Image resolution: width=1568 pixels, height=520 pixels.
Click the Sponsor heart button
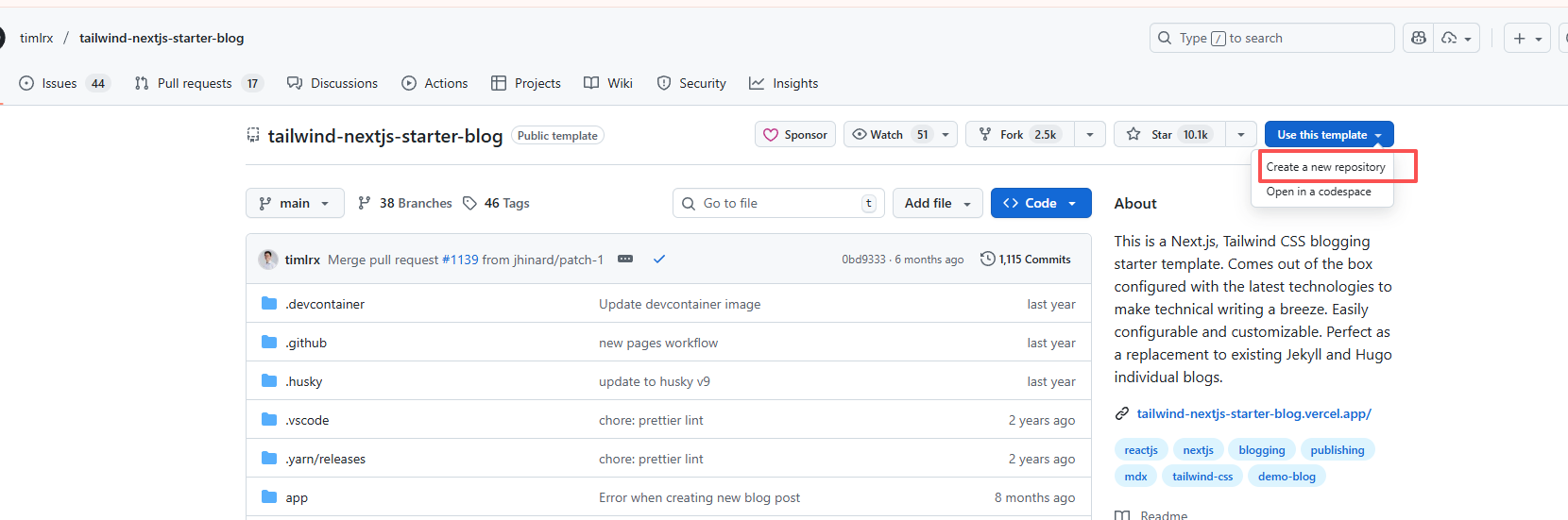795,135
